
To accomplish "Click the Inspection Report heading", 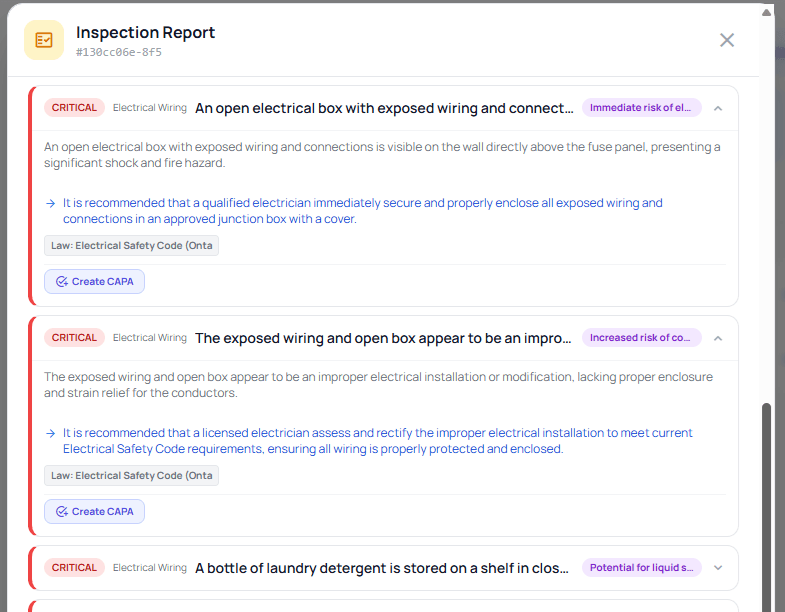I will pyautogui.click(x=145, y=33).
